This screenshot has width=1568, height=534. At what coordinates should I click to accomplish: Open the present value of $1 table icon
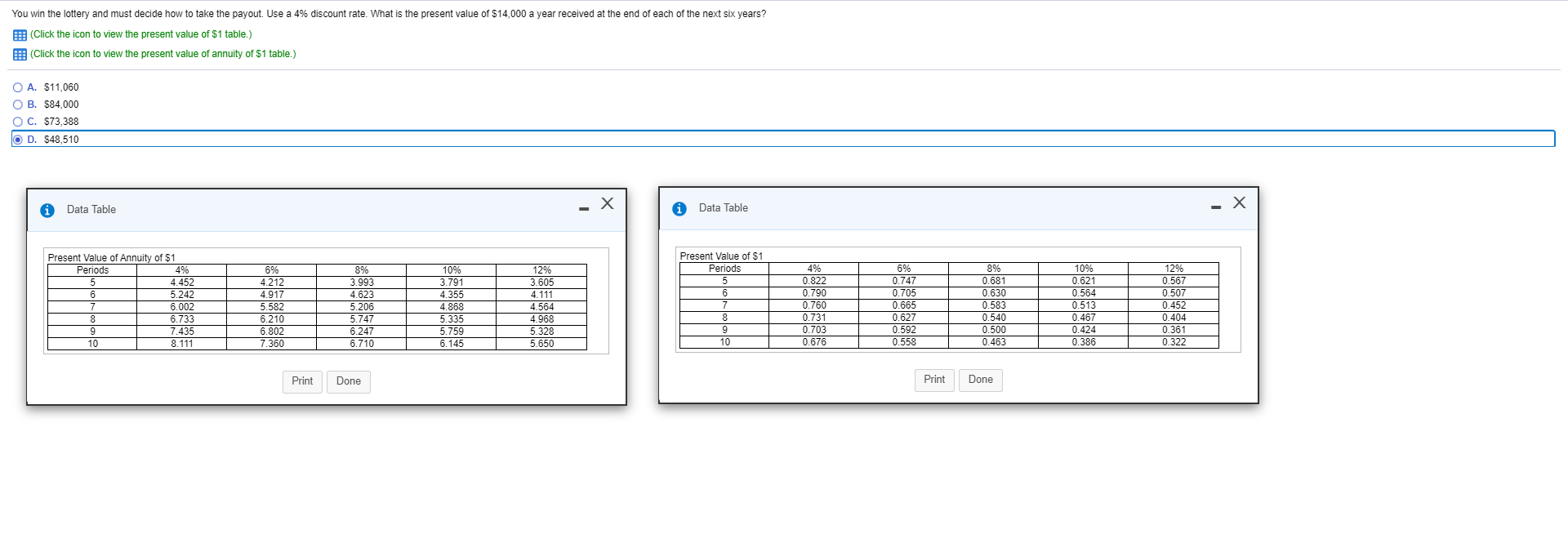point(20,35)
